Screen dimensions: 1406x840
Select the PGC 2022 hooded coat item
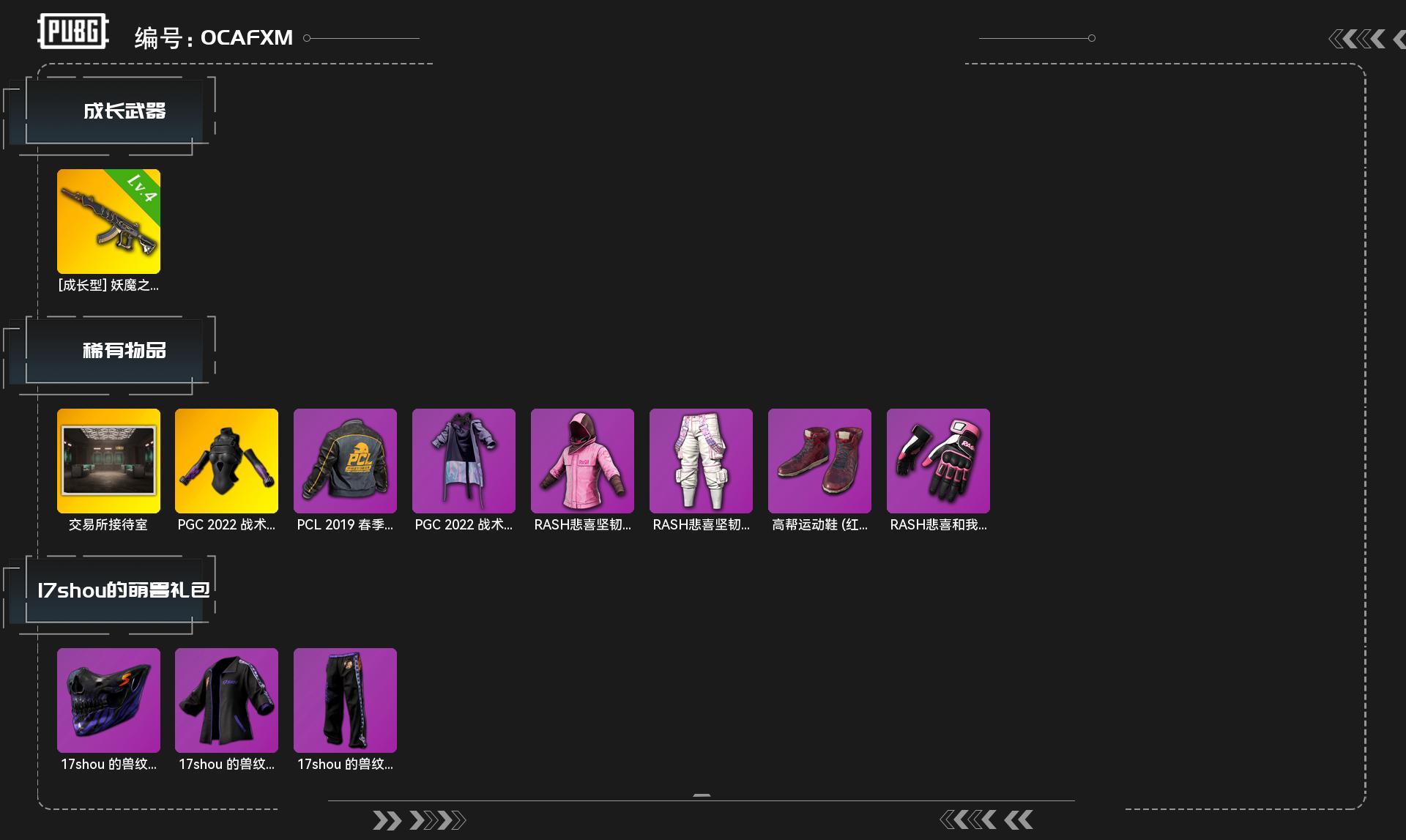tap(464, 461)
